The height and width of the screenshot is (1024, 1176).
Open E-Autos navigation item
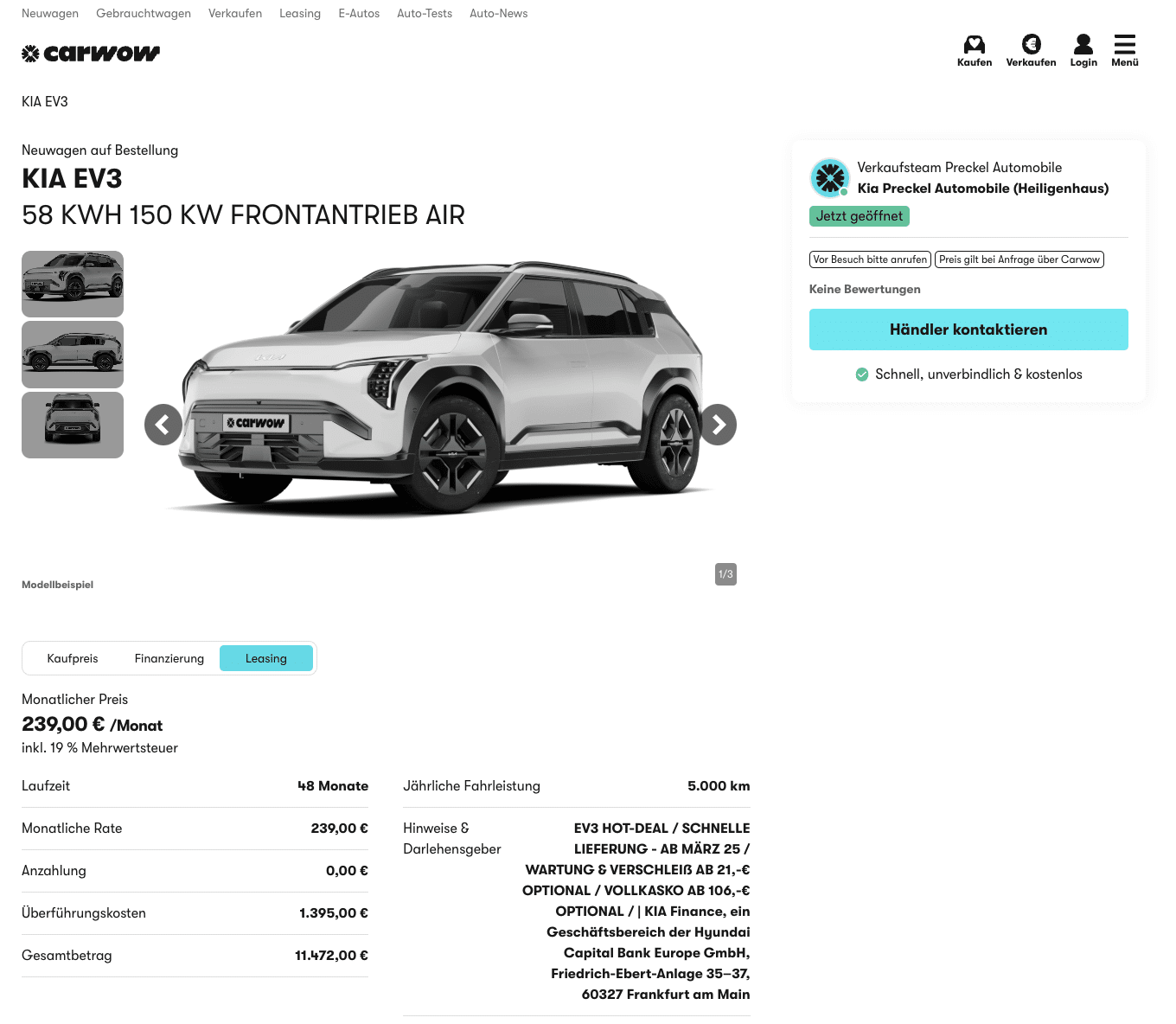(x=359, y=13)
